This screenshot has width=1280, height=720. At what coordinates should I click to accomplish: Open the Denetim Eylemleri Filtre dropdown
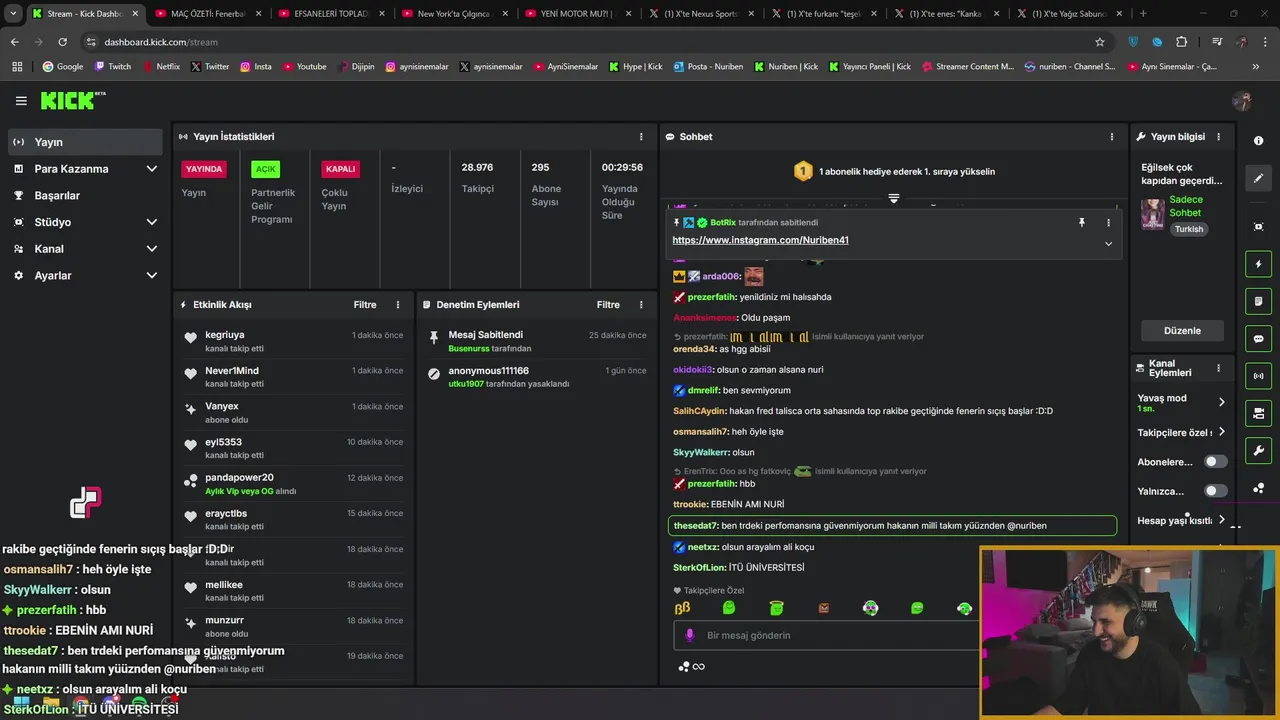click(608, 304)
